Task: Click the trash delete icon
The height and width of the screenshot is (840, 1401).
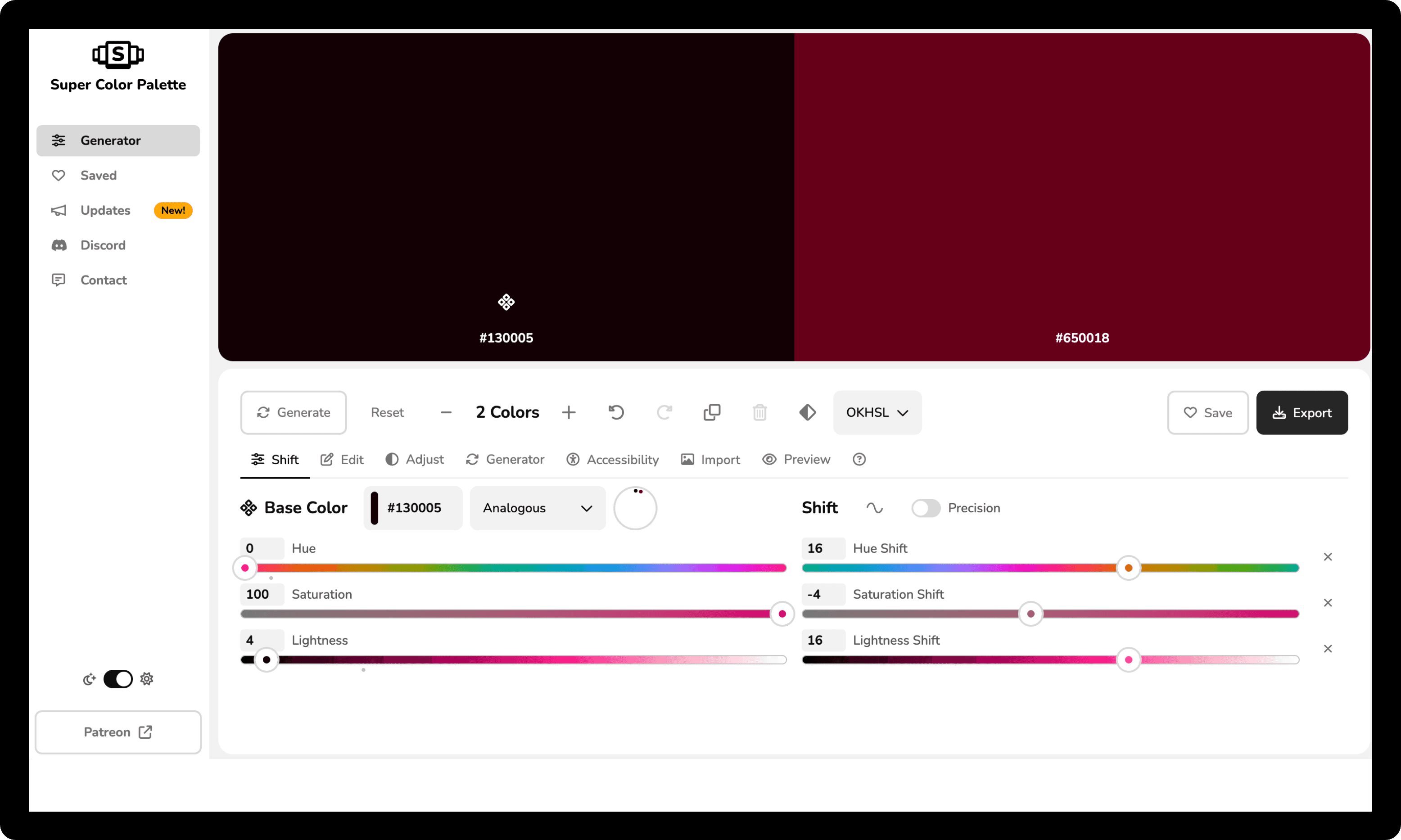Action: [759, 412]
